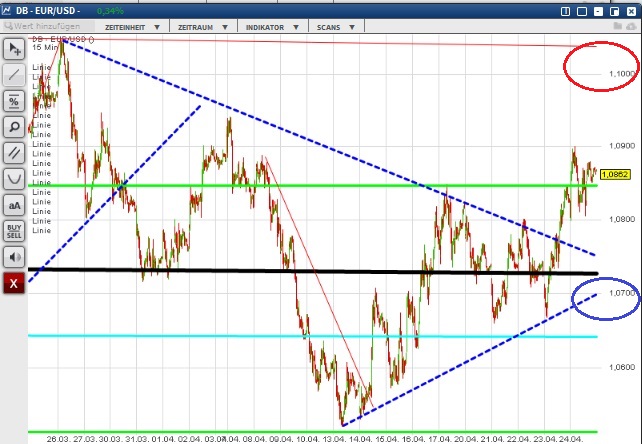Click the cloud icon in the toolbar
This screenshot has height=444, width=642.
point(632,26)
